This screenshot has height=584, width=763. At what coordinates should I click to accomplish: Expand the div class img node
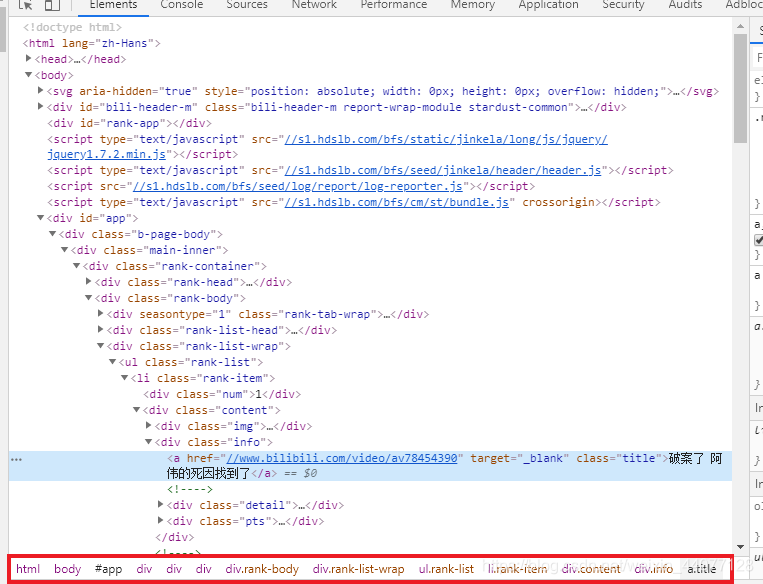click(149, 425)
